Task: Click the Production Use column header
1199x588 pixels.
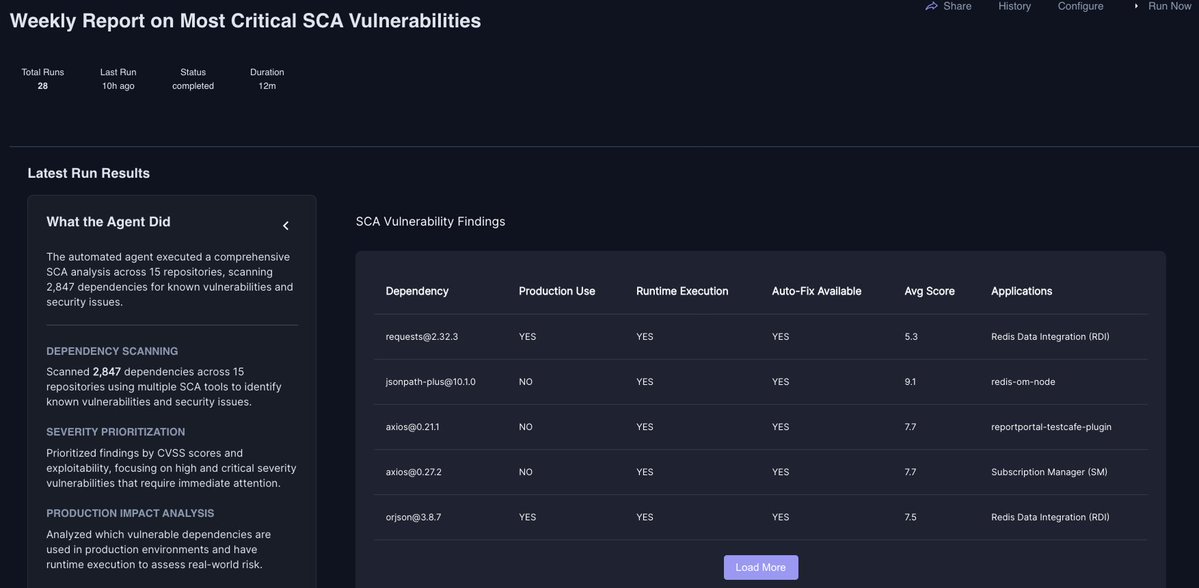Action: [x=557, y=291]
